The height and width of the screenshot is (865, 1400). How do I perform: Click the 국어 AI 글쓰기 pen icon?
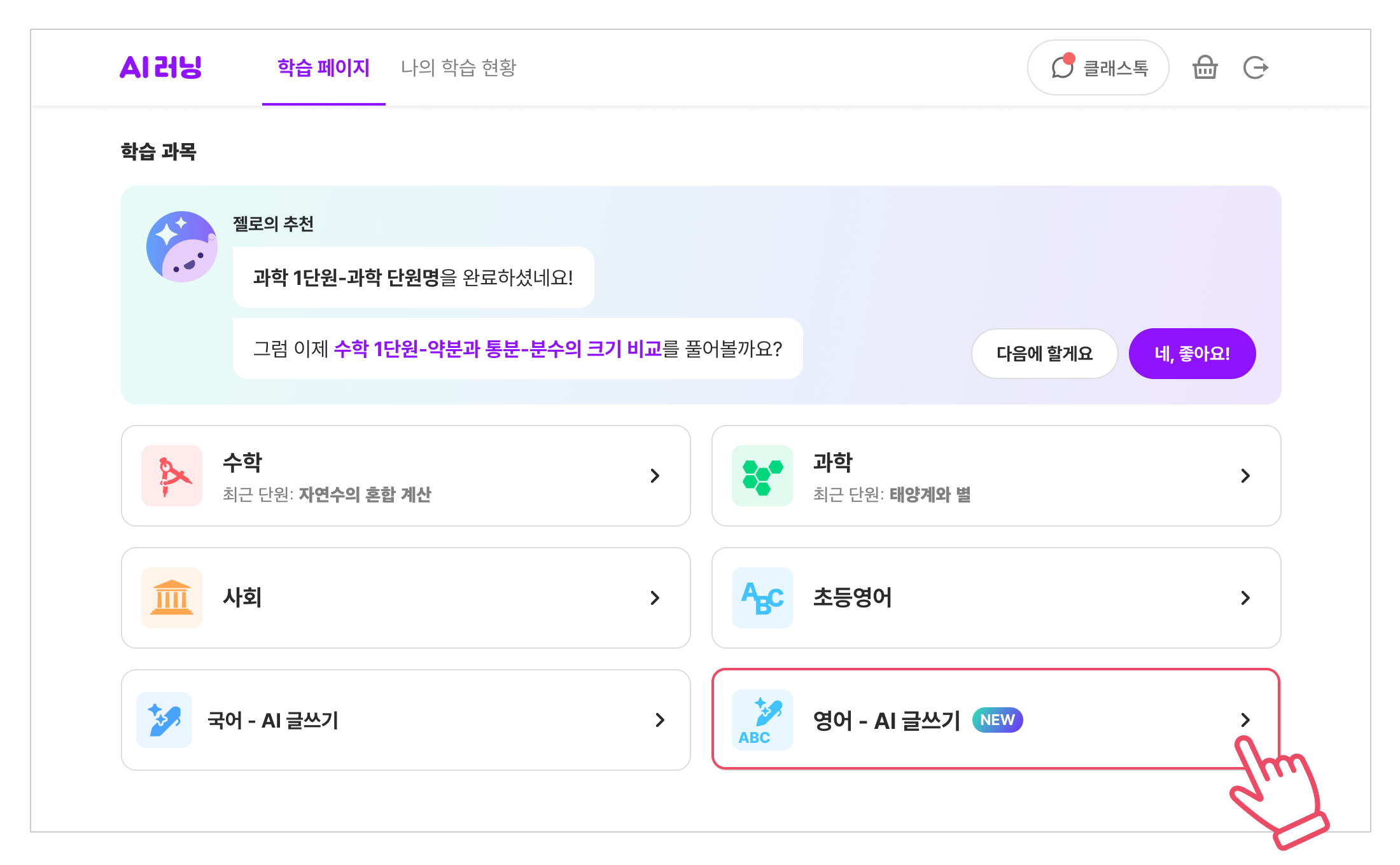click(x=164, y=720)
